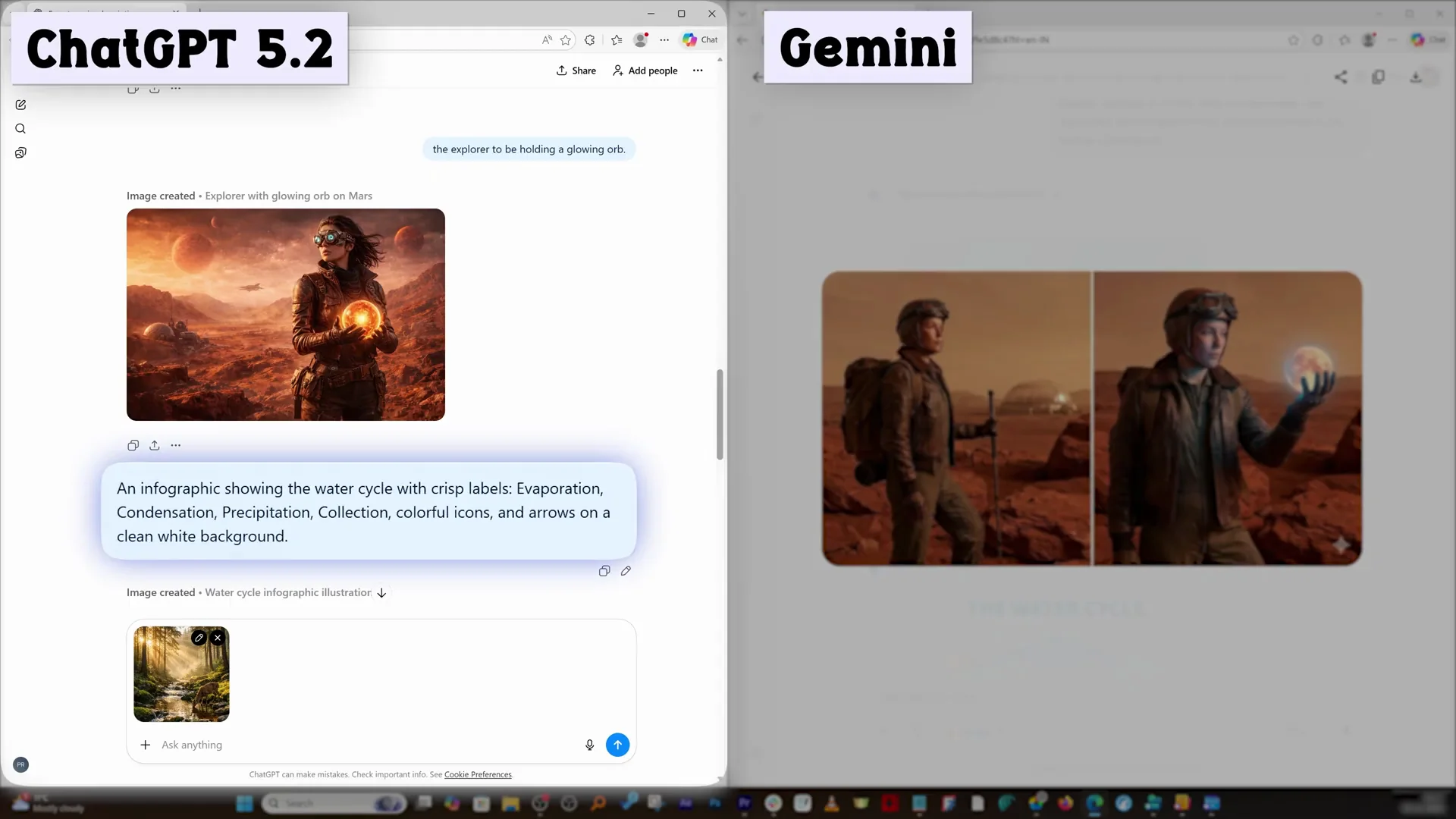
Task: Enable voice dictation with the microphone button
Action: (x=590, y=745)
